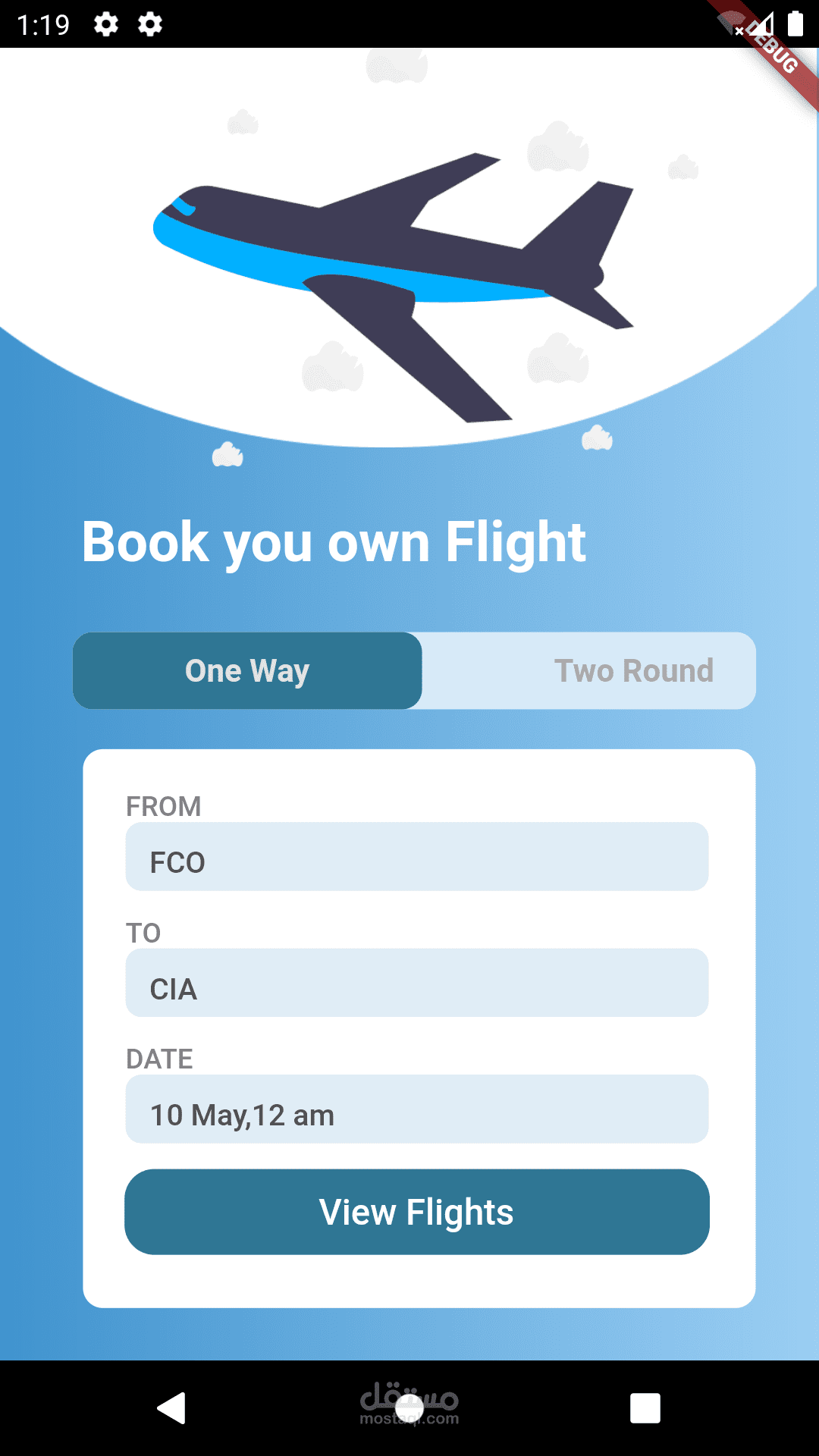The width and height of the screenshot is (819, 1456).
Task: Select the One Way trip option
Action: point(247,671)
